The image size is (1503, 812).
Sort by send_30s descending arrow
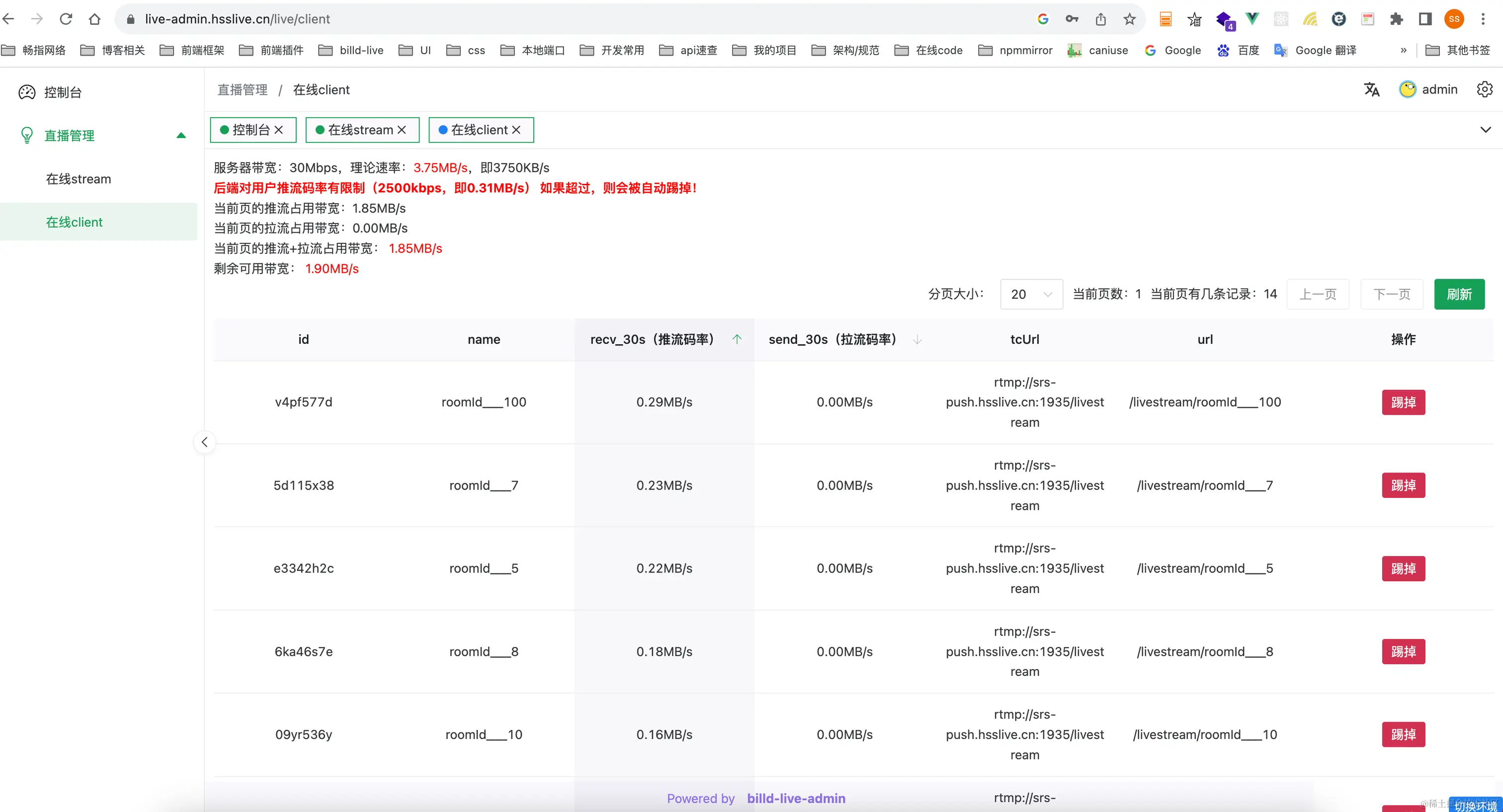(917, 339)
